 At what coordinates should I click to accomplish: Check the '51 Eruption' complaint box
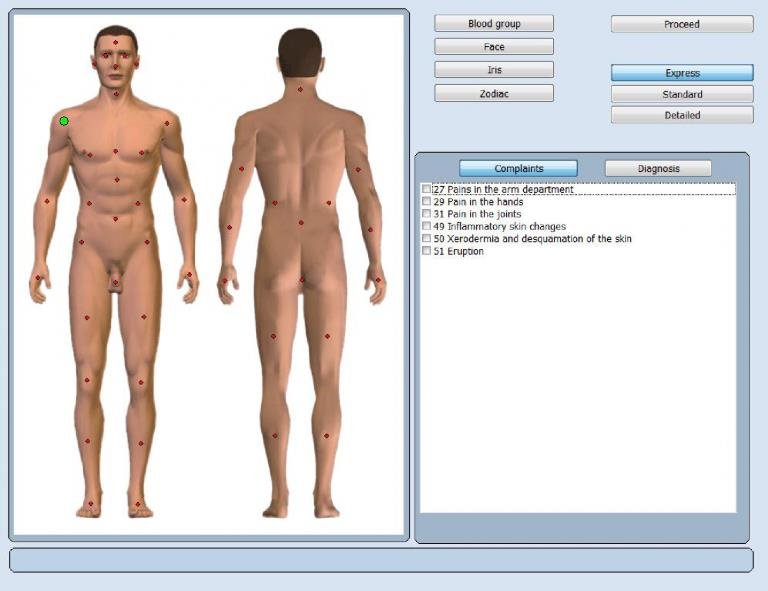(427, 252)
